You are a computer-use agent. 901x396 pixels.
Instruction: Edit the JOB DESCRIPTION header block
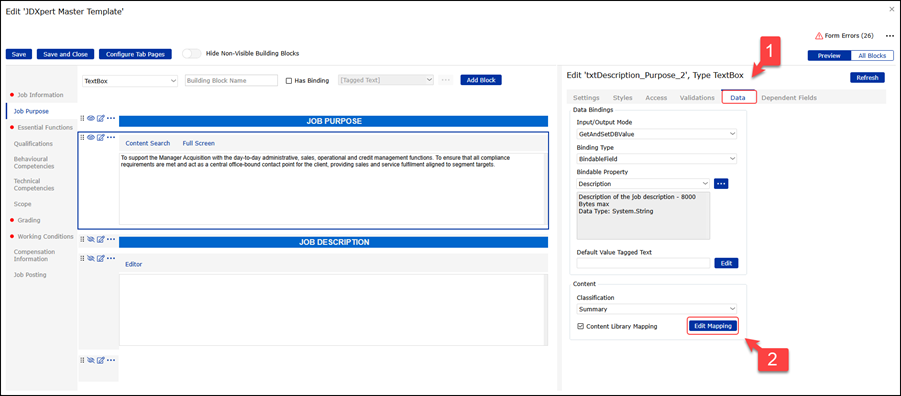tap(101, 239)
